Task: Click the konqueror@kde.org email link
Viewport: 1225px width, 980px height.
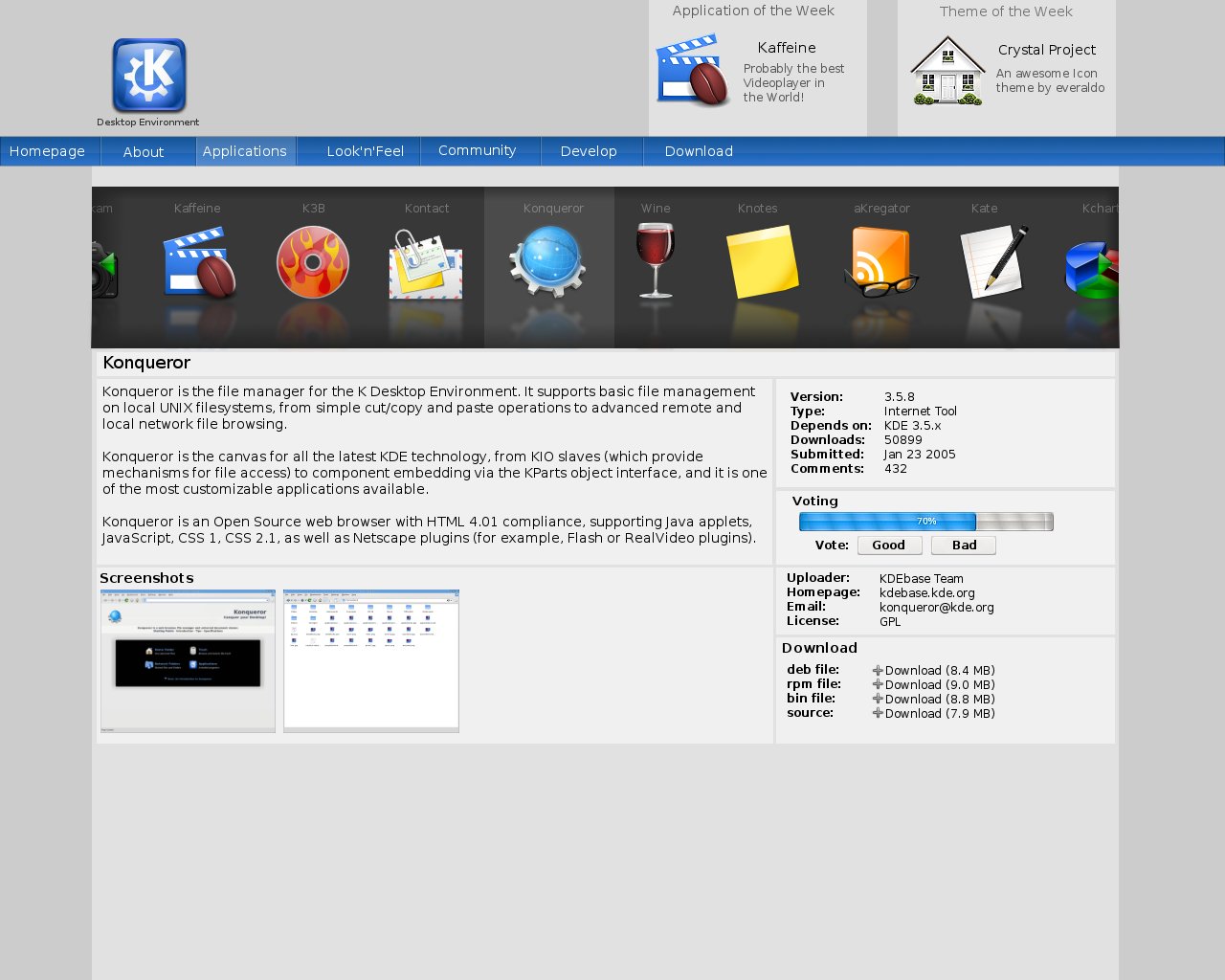Action: pos(937,608)
